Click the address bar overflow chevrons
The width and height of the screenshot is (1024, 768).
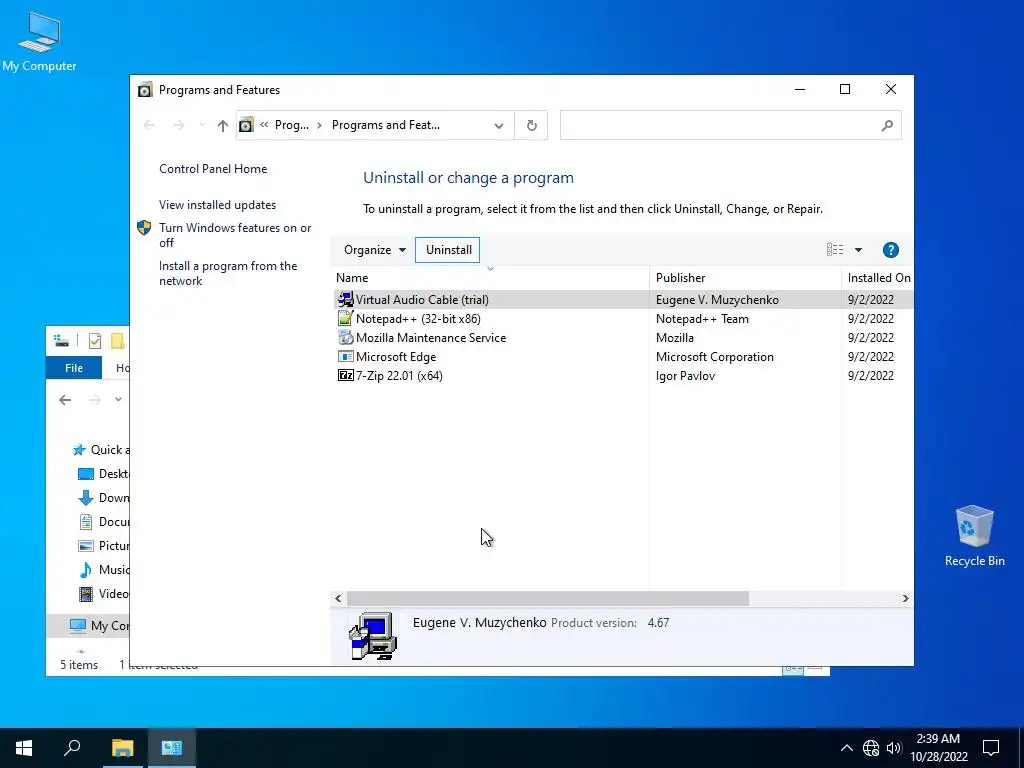click(264, 125)
